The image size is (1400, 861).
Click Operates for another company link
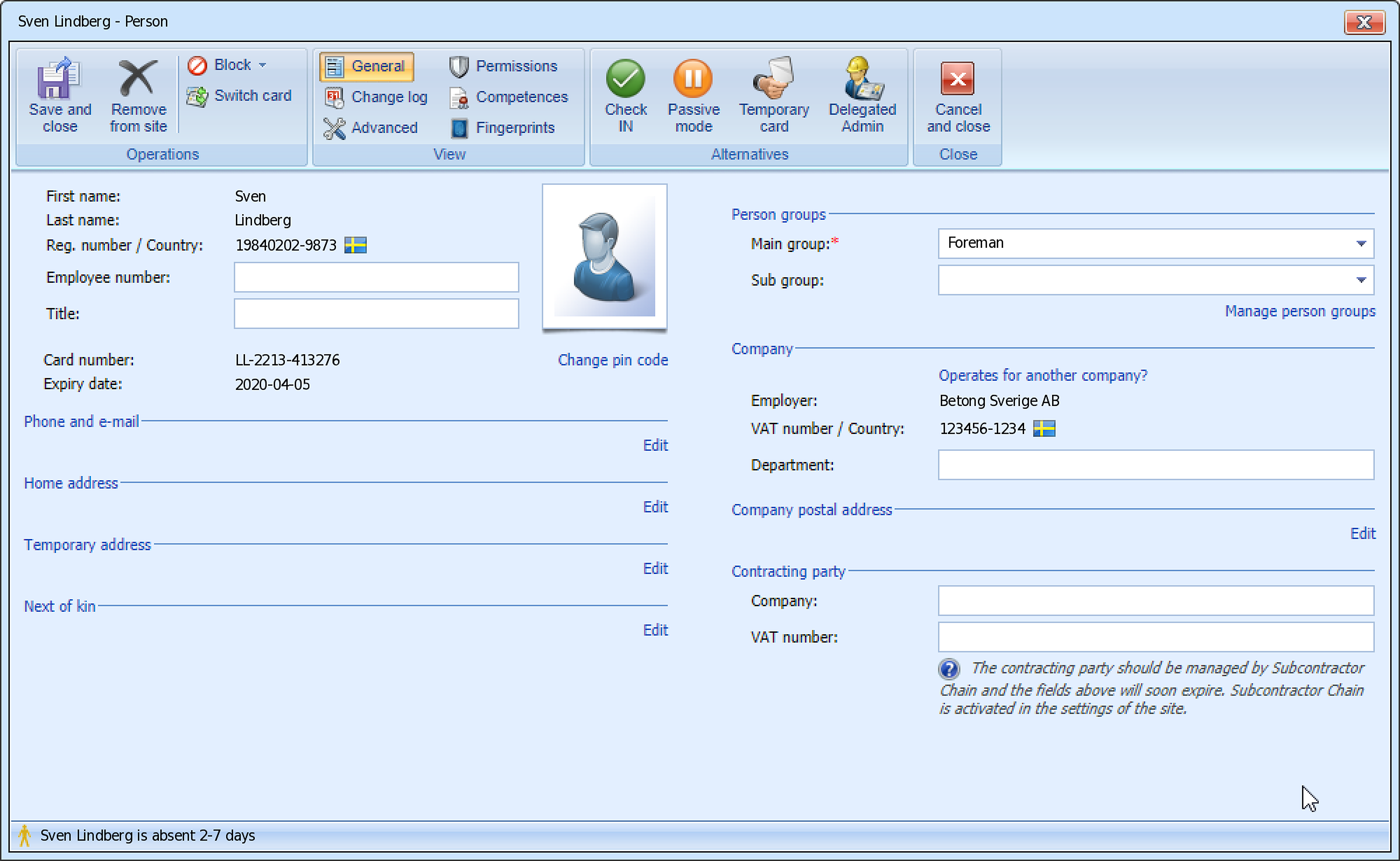[x=1043, y=375]
